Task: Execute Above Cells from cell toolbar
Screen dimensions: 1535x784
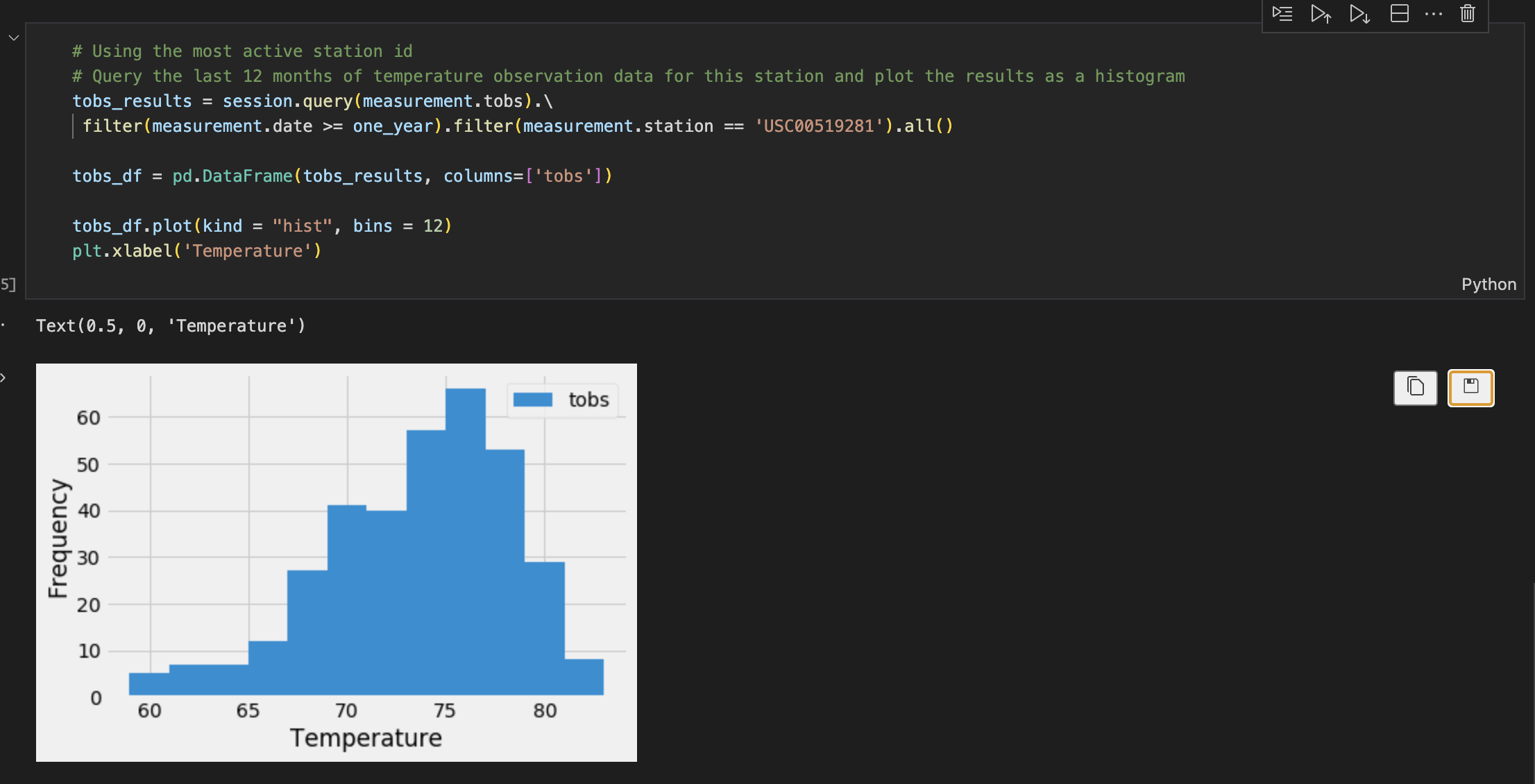Action: (1321, 14)
